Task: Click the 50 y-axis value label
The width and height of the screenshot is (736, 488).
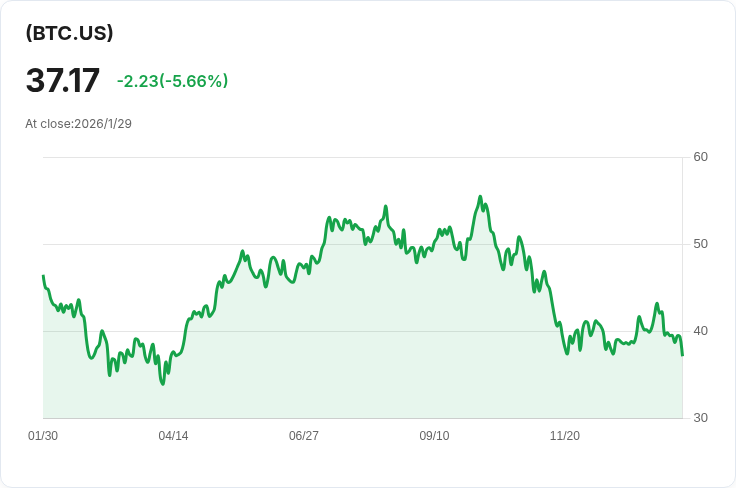Action: (700, 244)
